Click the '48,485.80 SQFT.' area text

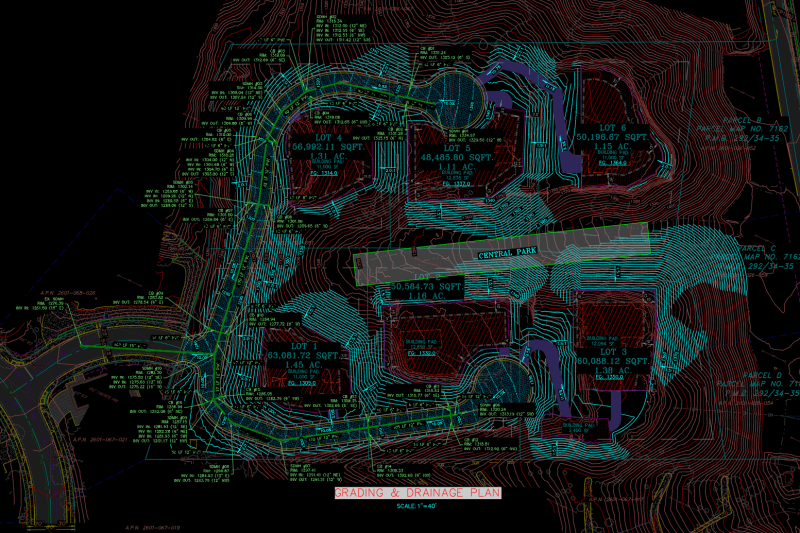(x=457, y=158)
